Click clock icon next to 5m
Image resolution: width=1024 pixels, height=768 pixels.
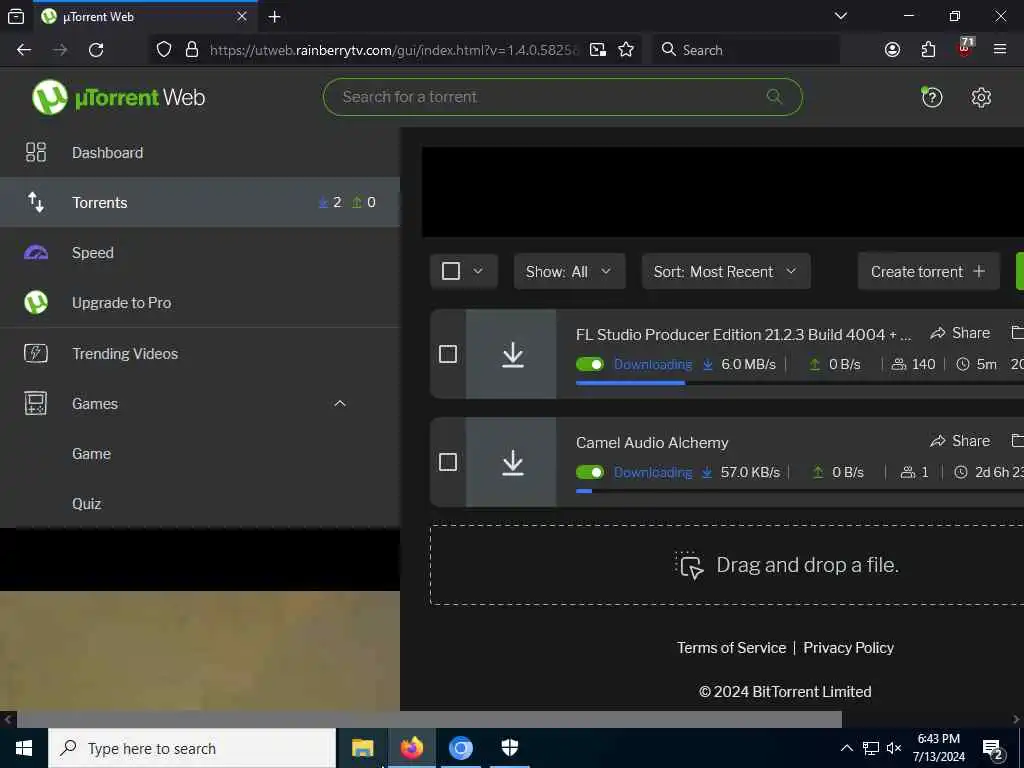click(x=963, y=364)
